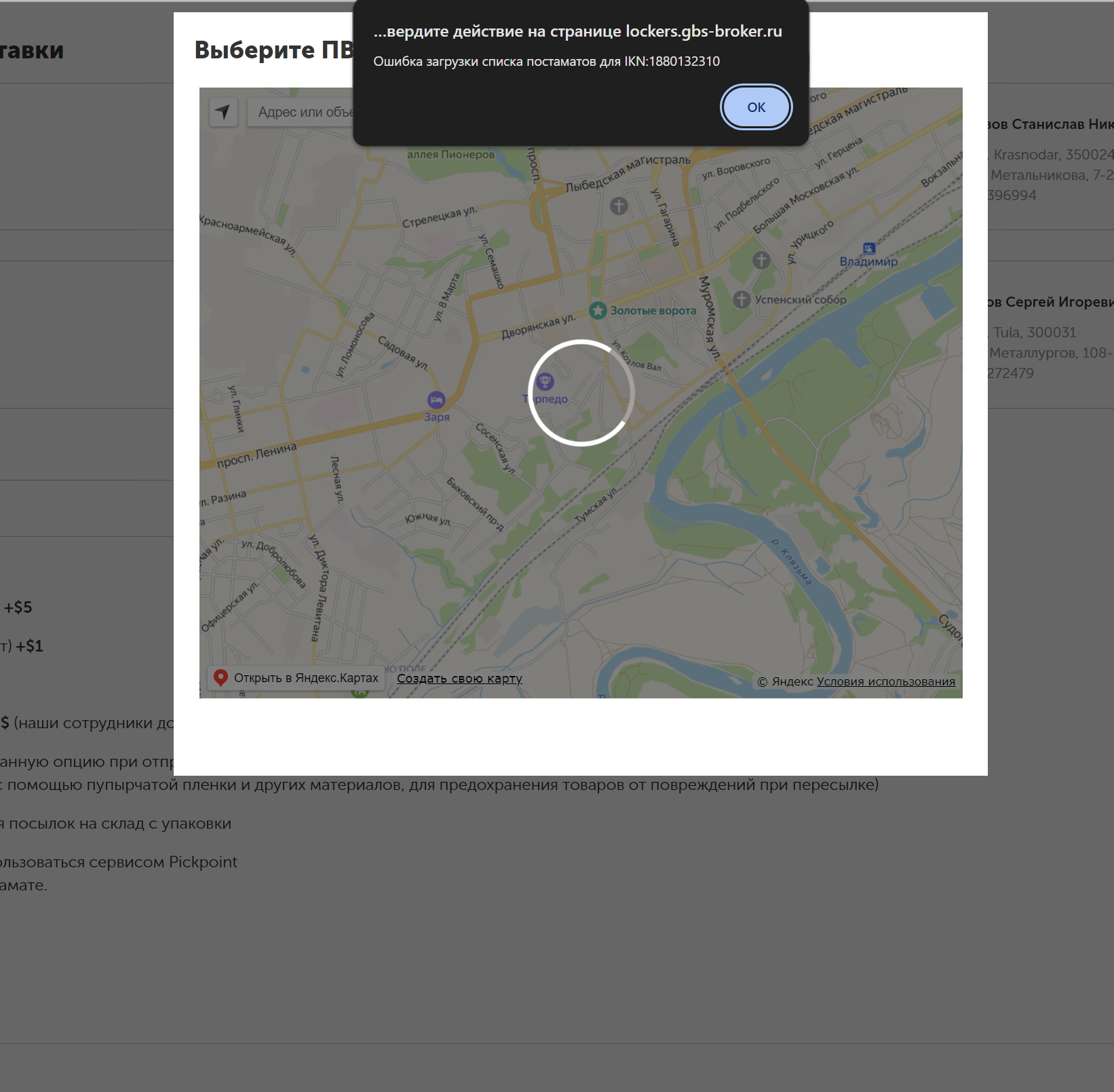Click the +$1 option price text
Image resolution: width=1114 pixels, height=1092 pixels.
(x=29, y=646)
